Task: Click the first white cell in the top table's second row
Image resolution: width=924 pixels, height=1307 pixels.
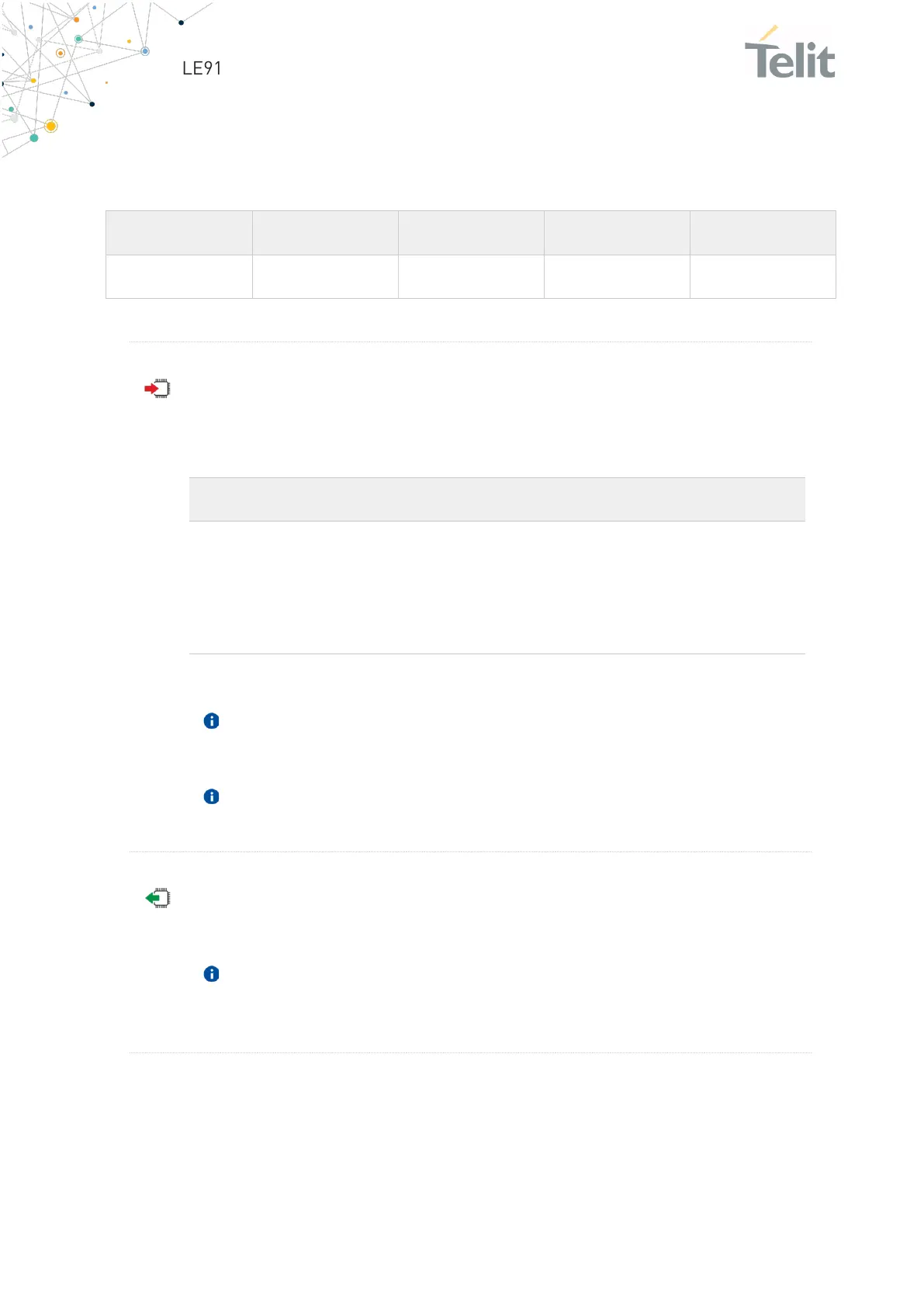Action: point(179,277)
